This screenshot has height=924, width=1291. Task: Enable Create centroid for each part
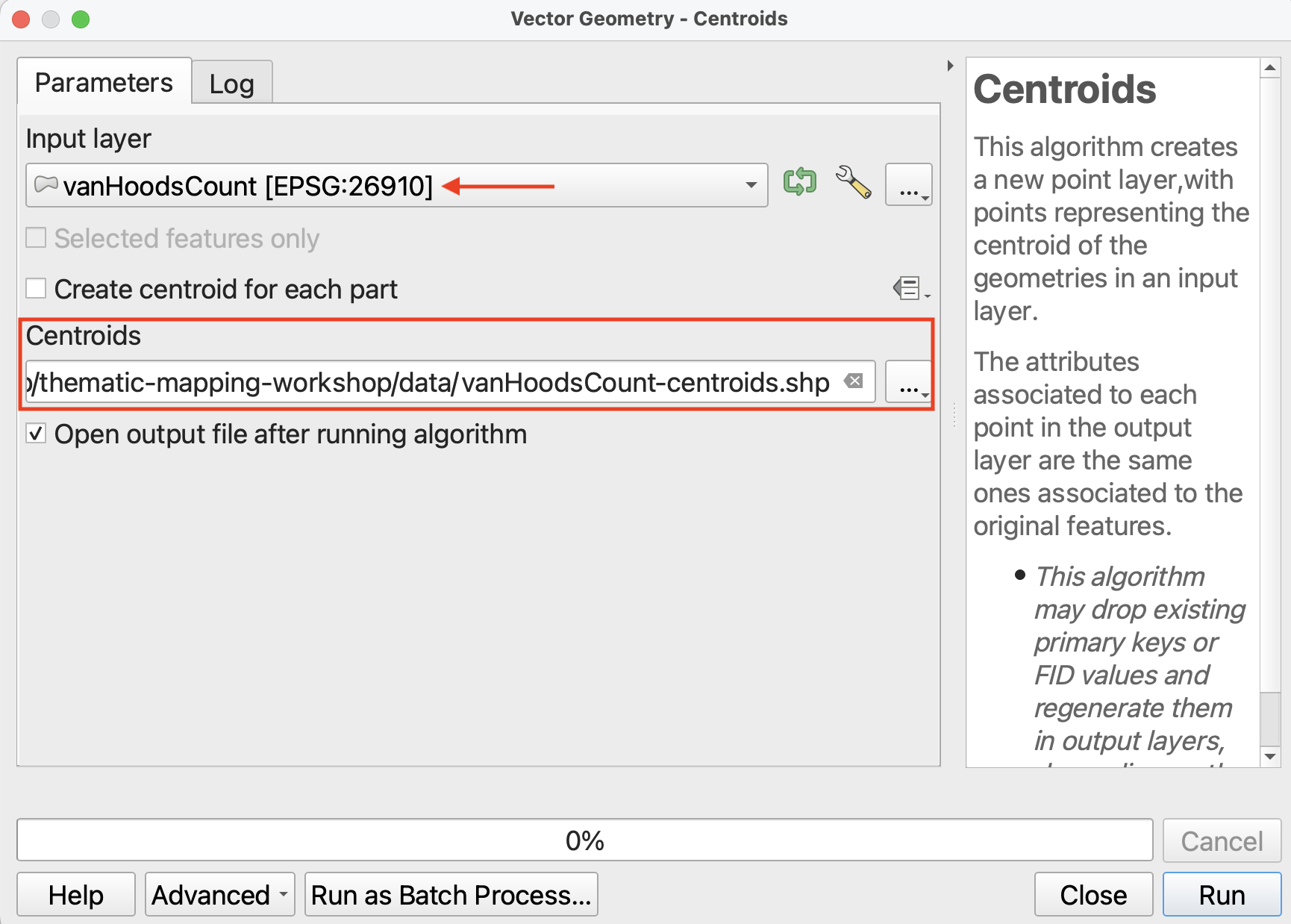point(36,288)
